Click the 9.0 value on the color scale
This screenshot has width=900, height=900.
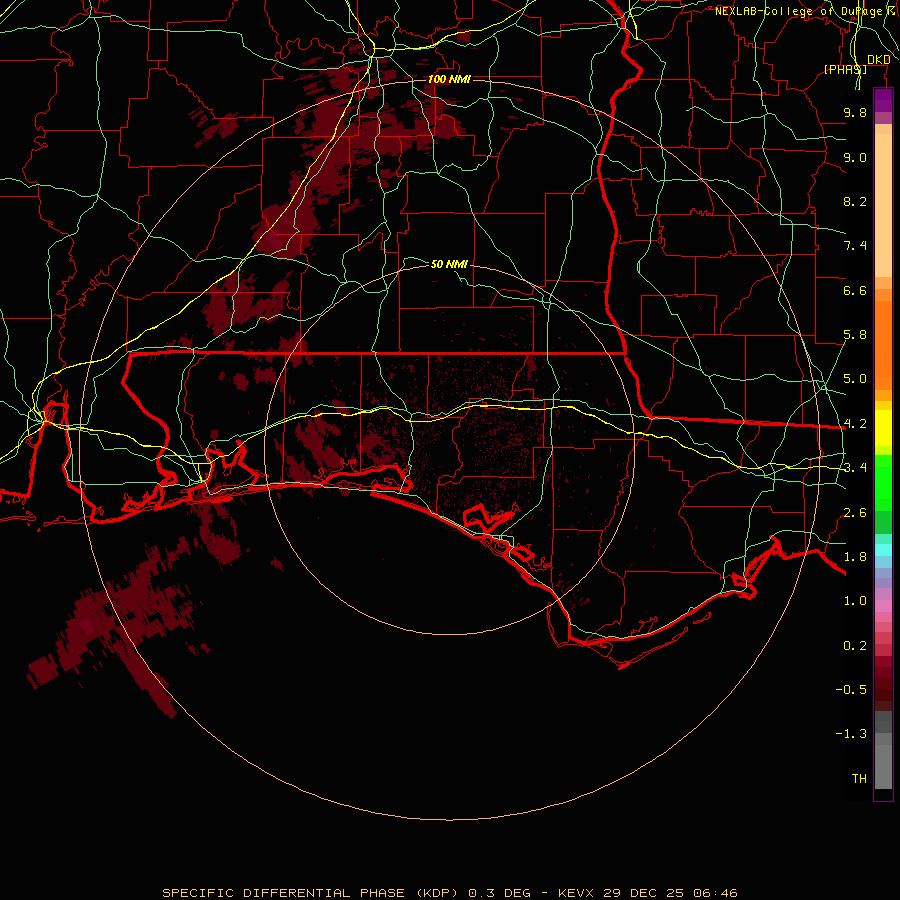point(855,157)
